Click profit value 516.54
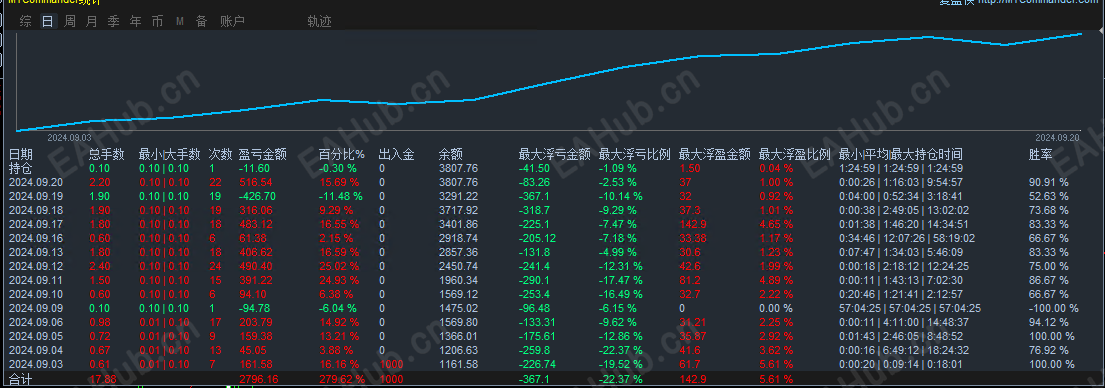1105x388 pixels. (x=256, y=182)
